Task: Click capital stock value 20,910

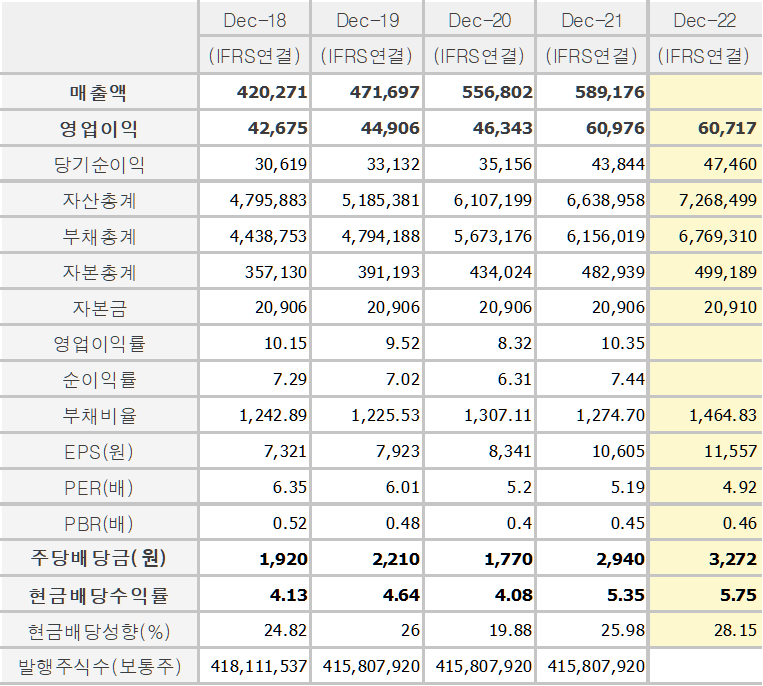Action: click(730, 308)
